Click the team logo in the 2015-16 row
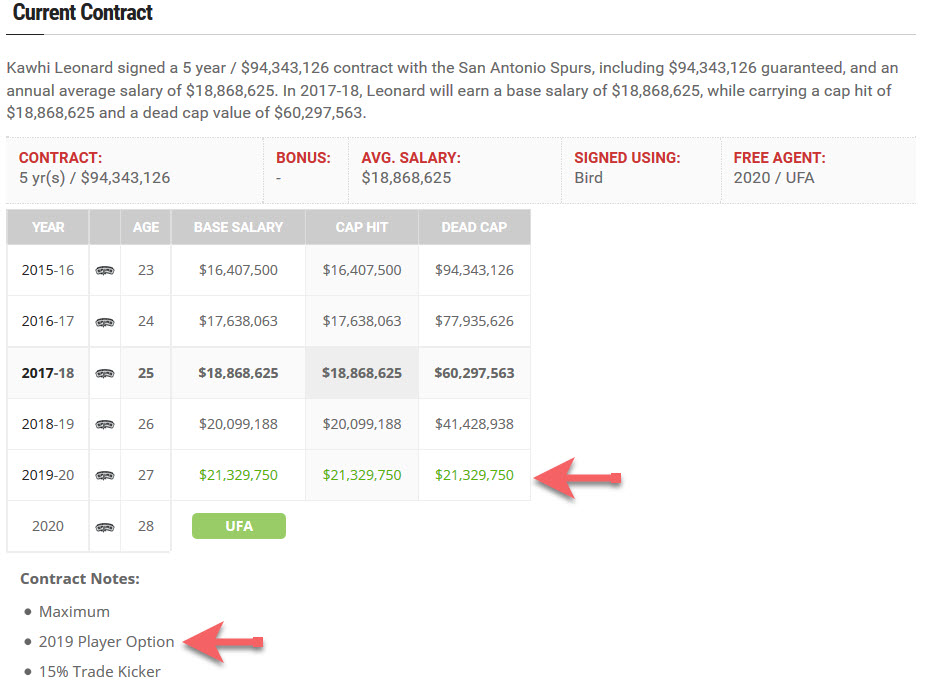The width and height of the screenshot is (931, 694). coord(105,270)
